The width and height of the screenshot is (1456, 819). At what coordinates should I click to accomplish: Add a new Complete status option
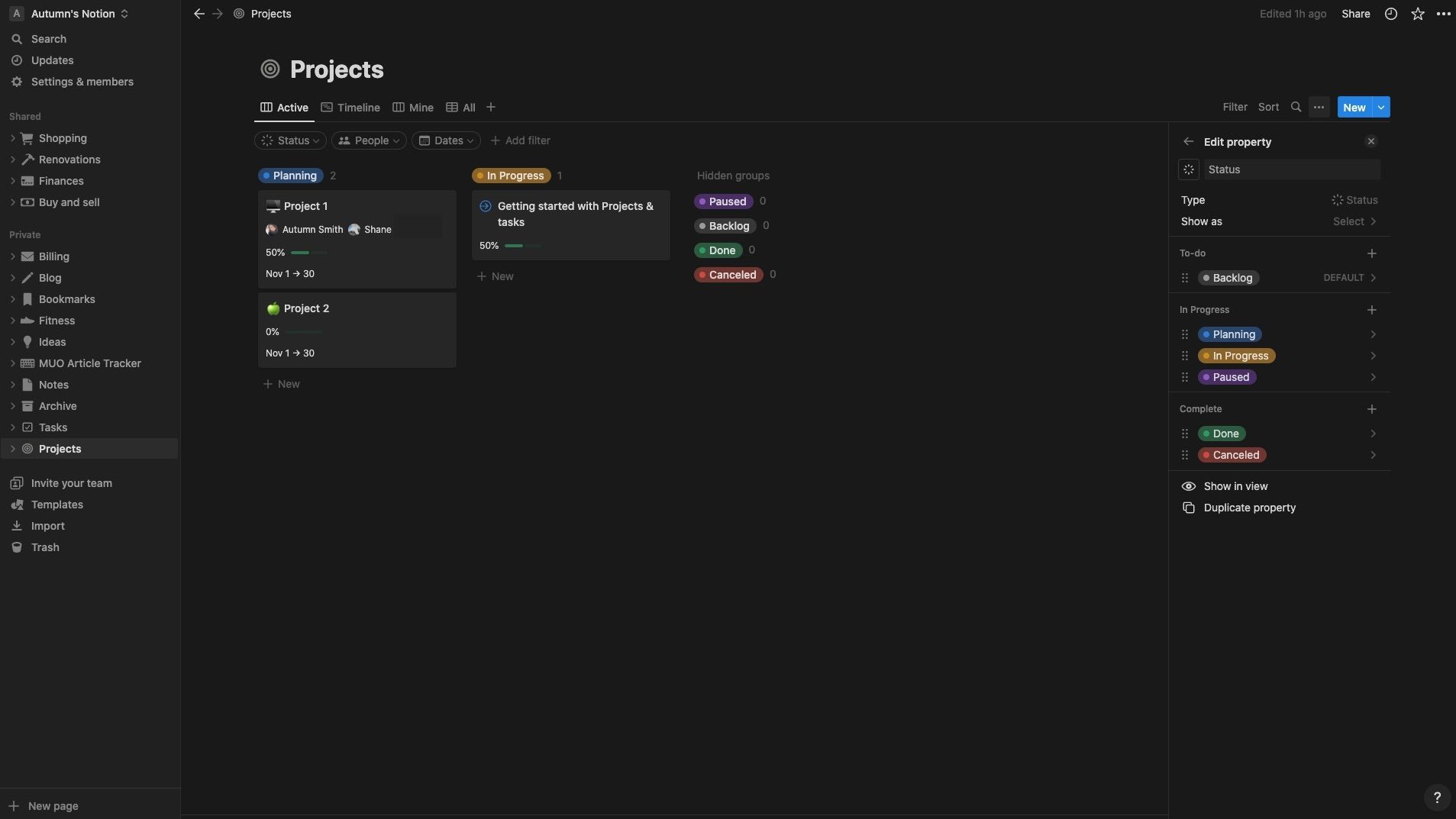pyautogui.click(x=1372, y=408)
